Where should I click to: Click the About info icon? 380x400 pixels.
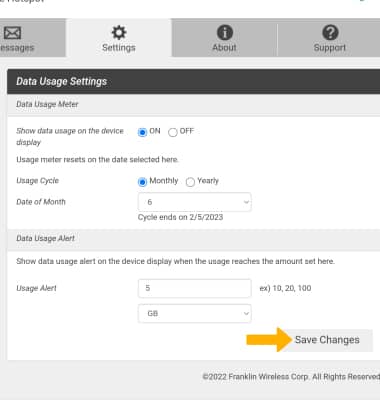point(225,33)
